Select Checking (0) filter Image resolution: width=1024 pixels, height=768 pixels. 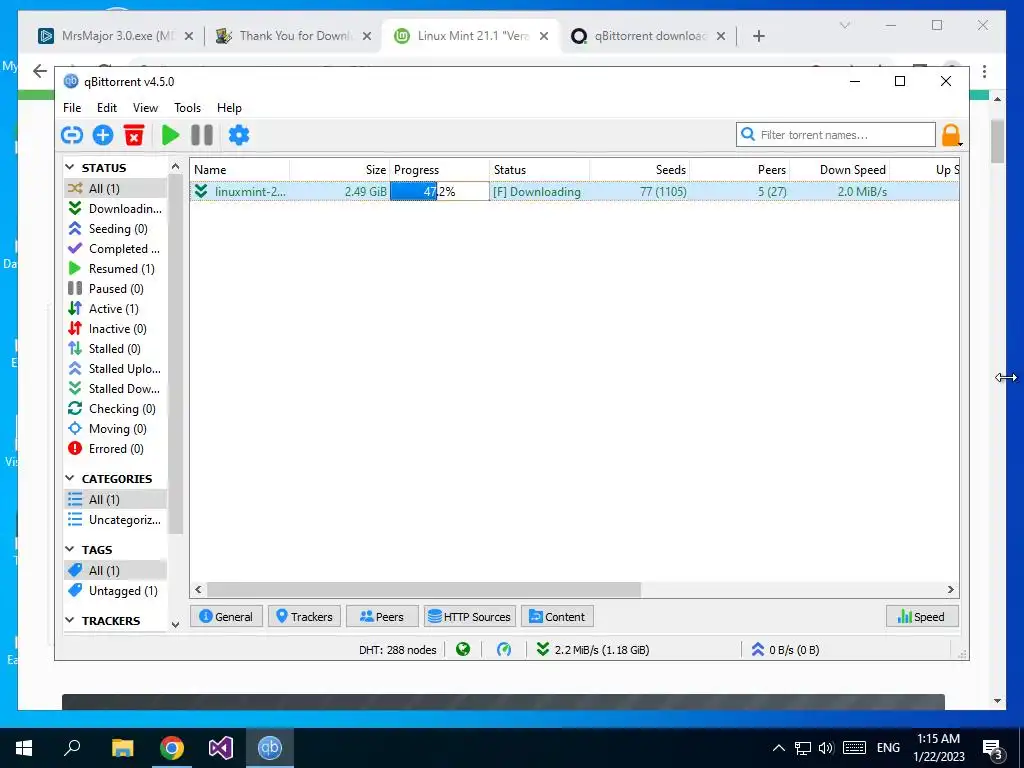coord(116,409)
